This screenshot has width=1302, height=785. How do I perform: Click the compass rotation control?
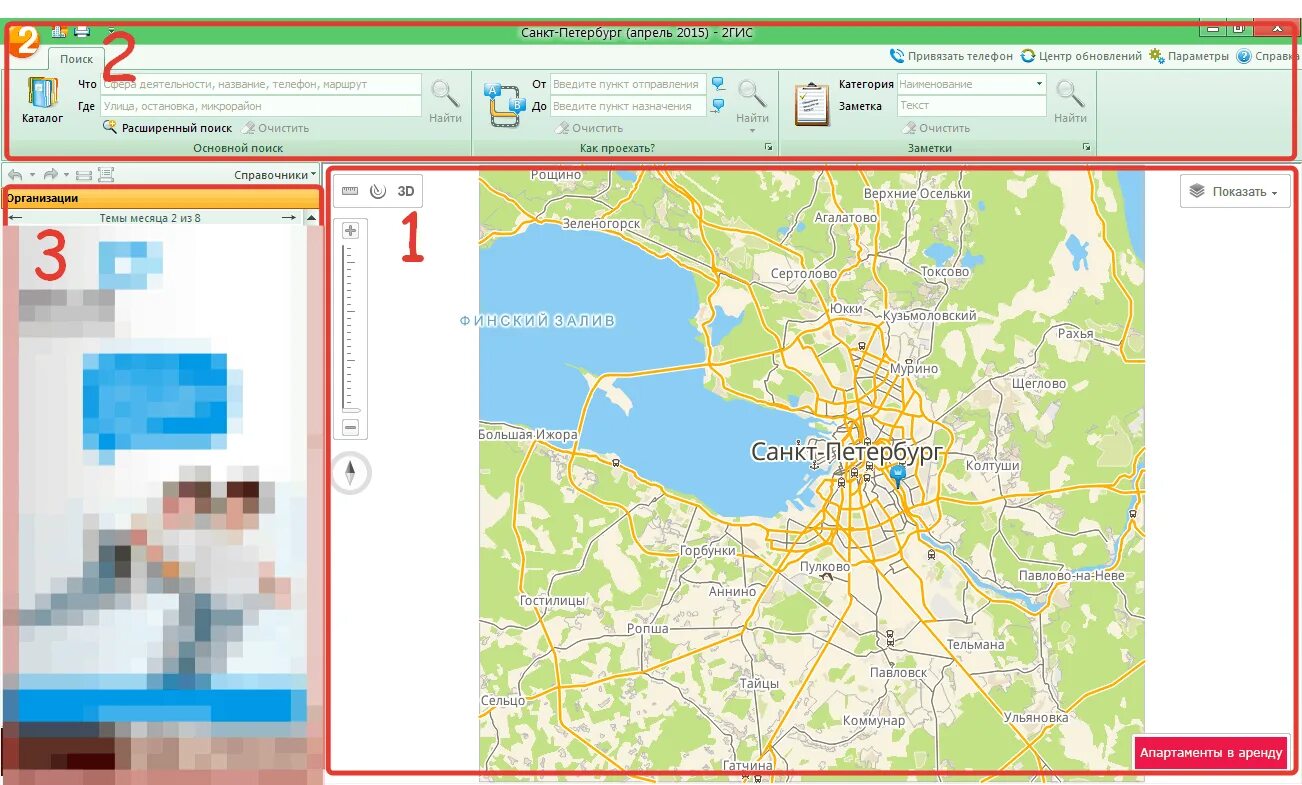351,473
